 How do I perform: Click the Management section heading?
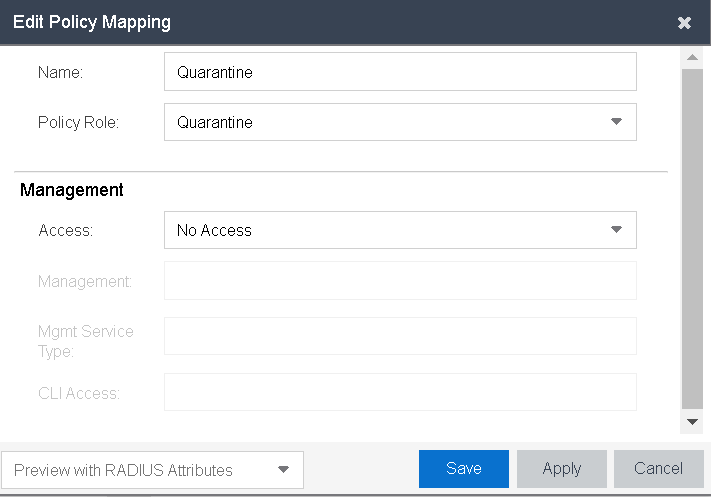click(72, 189)
